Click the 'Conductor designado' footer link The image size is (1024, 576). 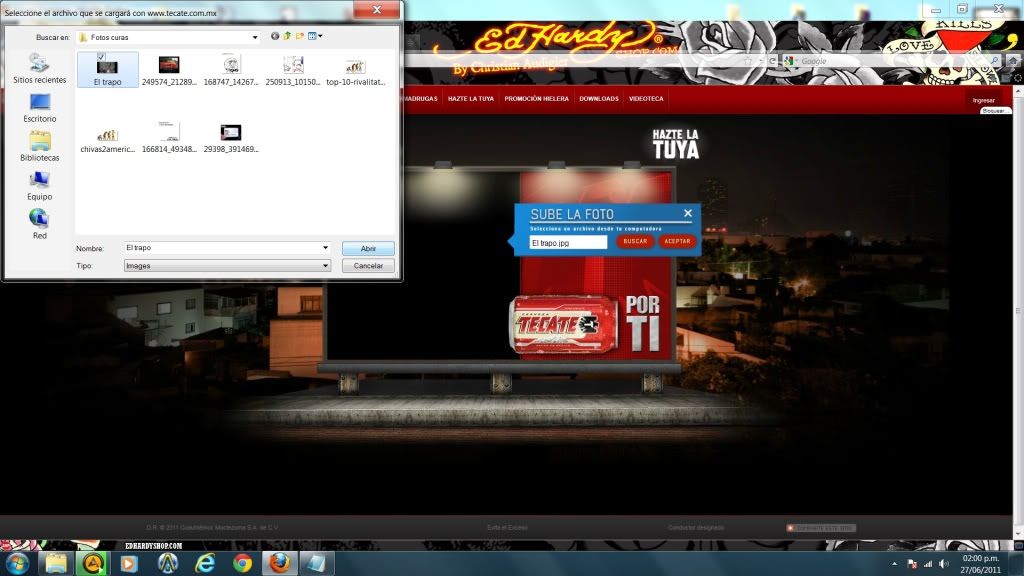click(x=696, y=528)
